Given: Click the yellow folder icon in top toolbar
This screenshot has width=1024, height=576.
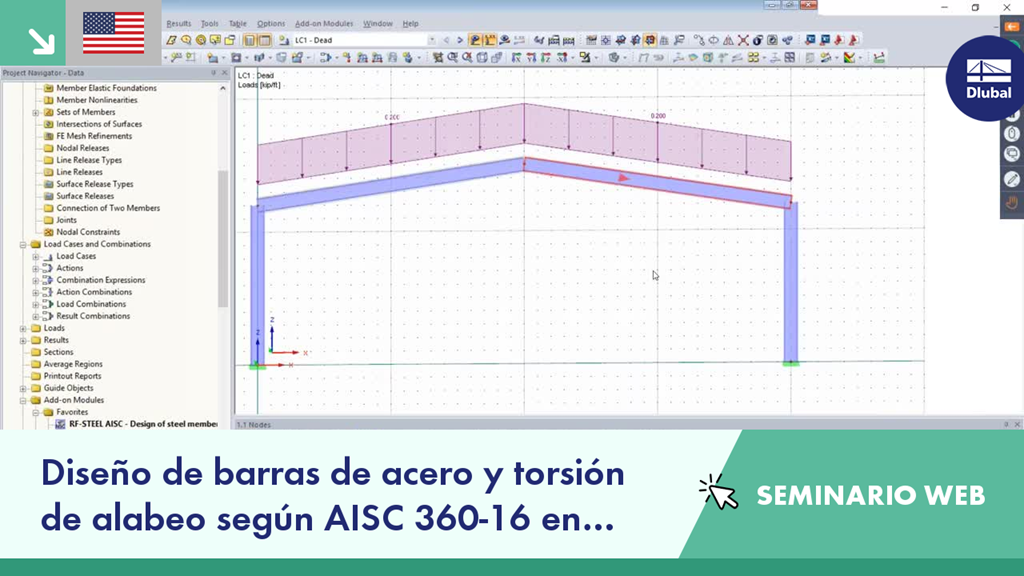Looking at the screenshot, I should [x=230, y=40].
